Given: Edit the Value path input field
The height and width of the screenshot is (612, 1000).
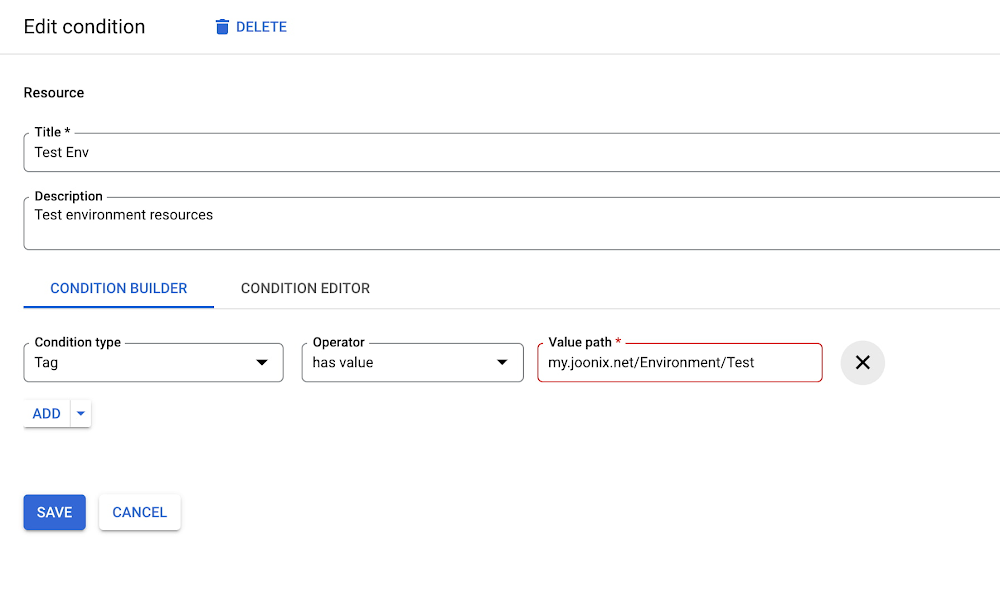Looking at the screenshot, I should pos(679,363).
